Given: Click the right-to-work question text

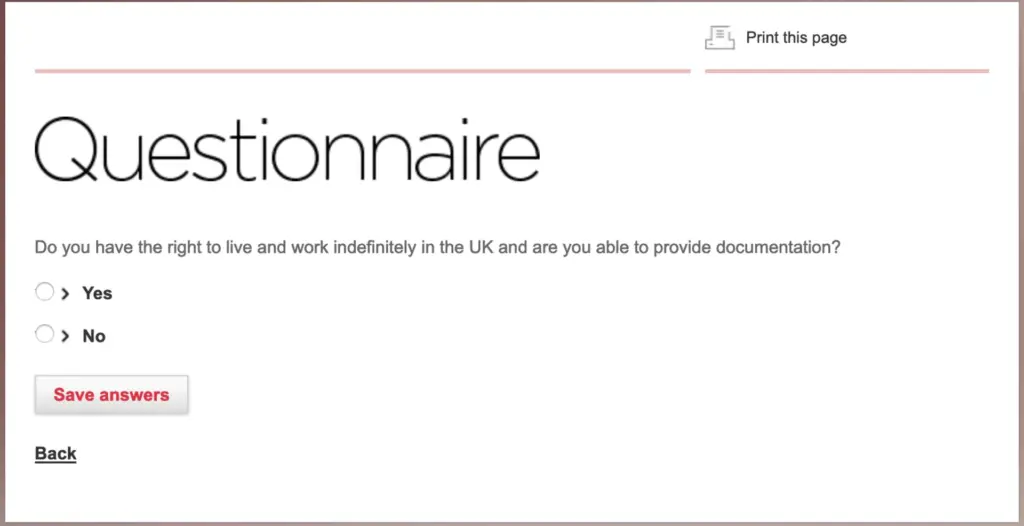Looking at the screenshot, I should pyautogui.click(x=438, y=248).
